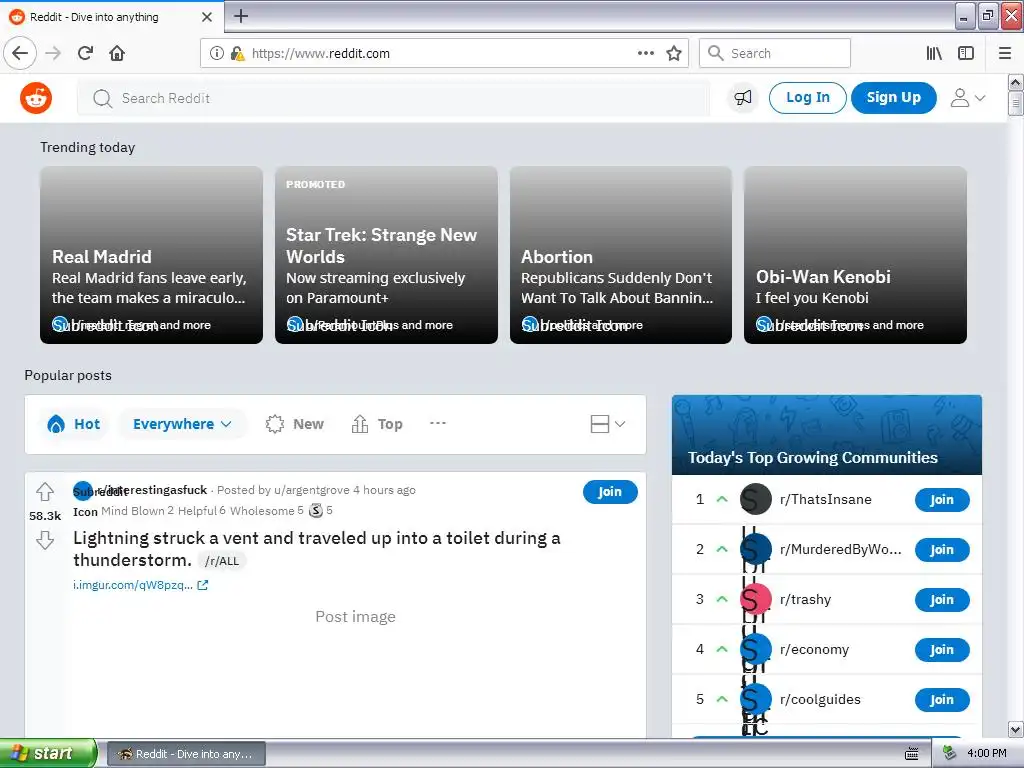Join the r/ThatsInsane community
The height and width of the screenshot is (768, 1024).
[942, 500]
